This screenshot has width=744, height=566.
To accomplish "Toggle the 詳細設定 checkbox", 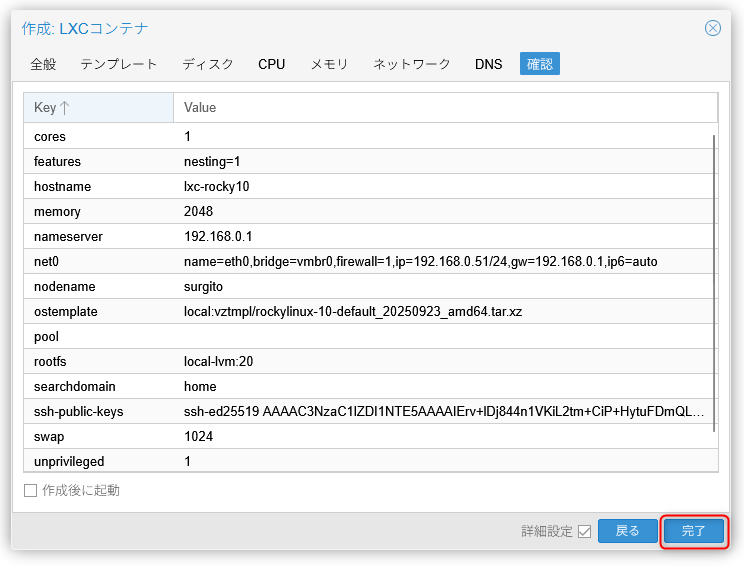I will 584,531.
